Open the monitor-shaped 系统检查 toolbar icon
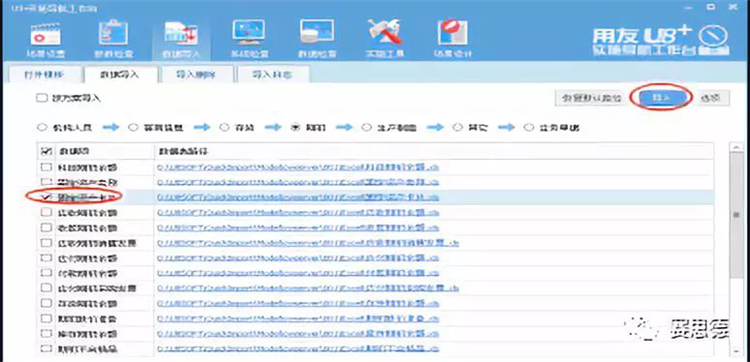 click(249, 32)
